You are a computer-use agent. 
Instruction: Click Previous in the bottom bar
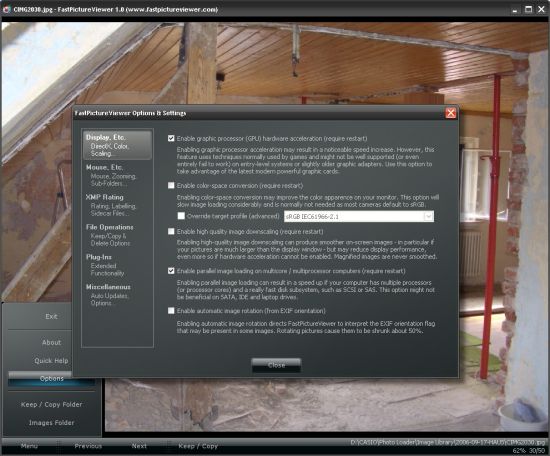88,446
